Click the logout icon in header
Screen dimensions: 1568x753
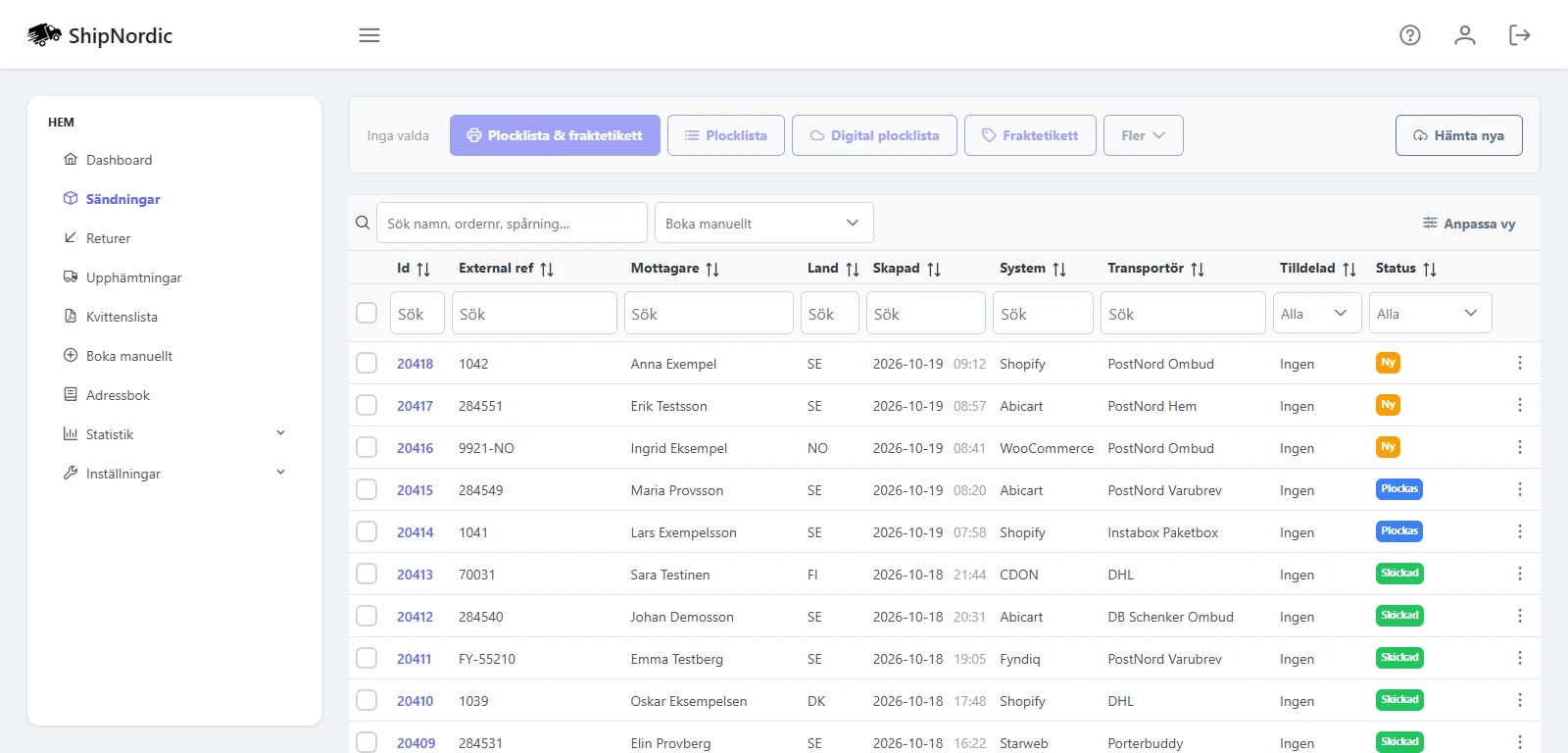tap(1520, 35)
